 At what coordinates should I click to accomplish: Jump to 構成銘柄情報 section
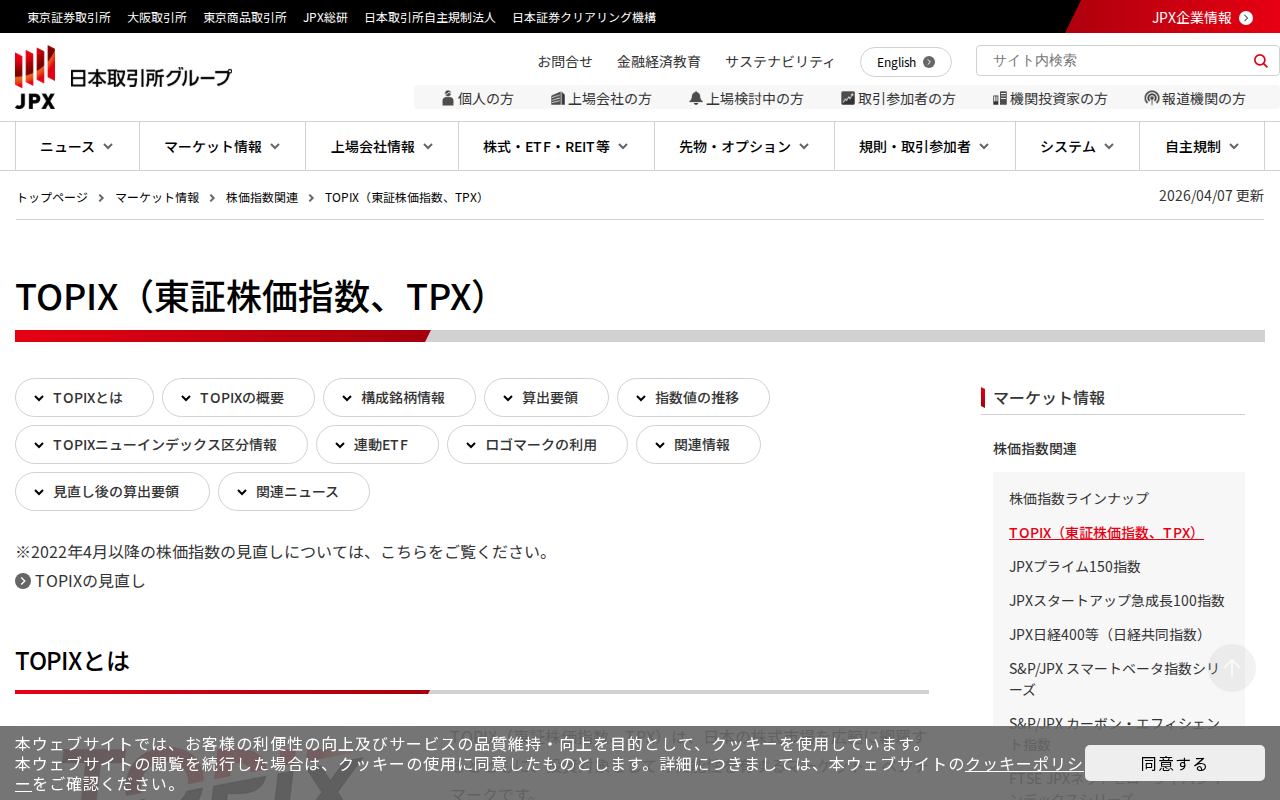tap(399, 398)
